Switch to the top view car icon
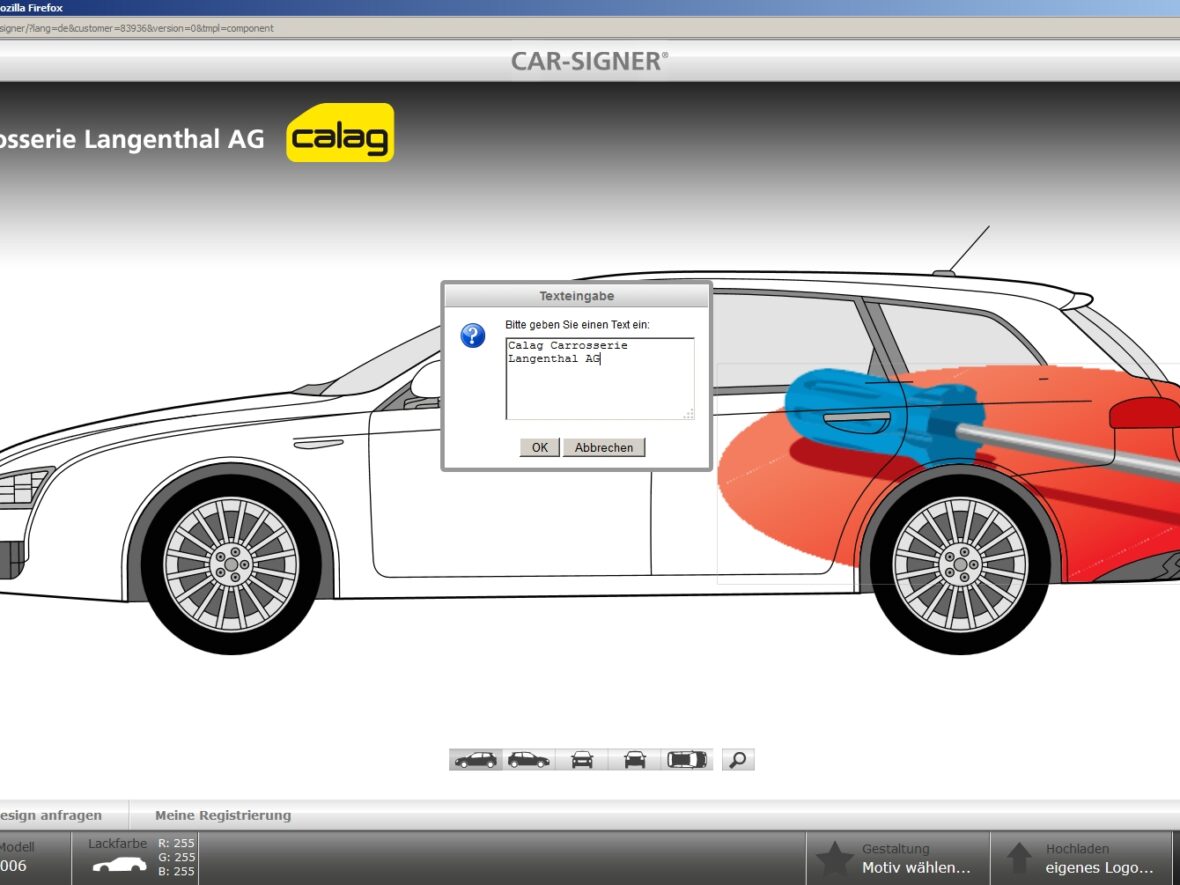Image resolution: width=1180 pixels, height=885 pixels. pyautogui.click(x=687, y=760)
